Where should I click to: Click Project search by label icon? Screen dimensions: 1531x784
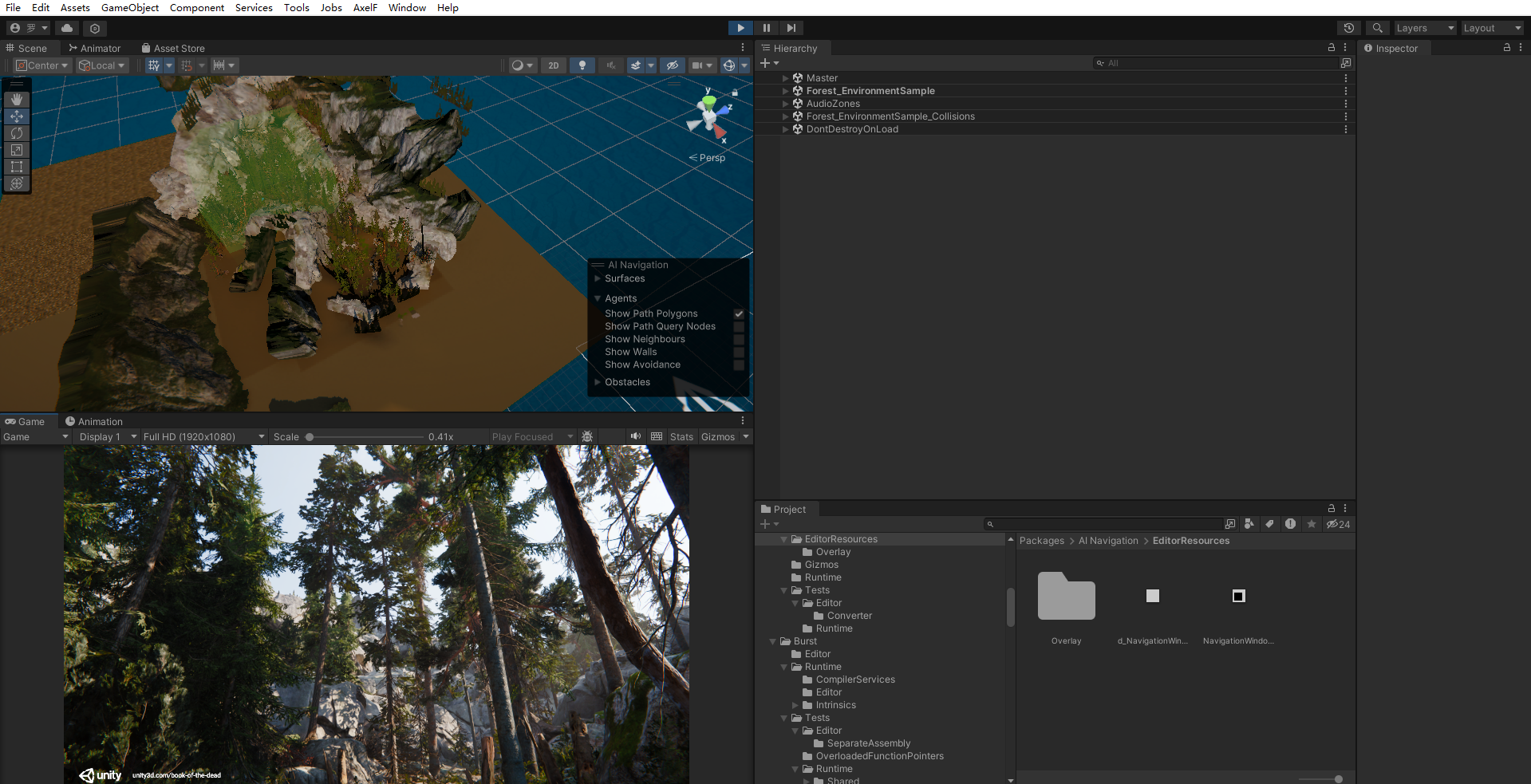[1269, 524]
